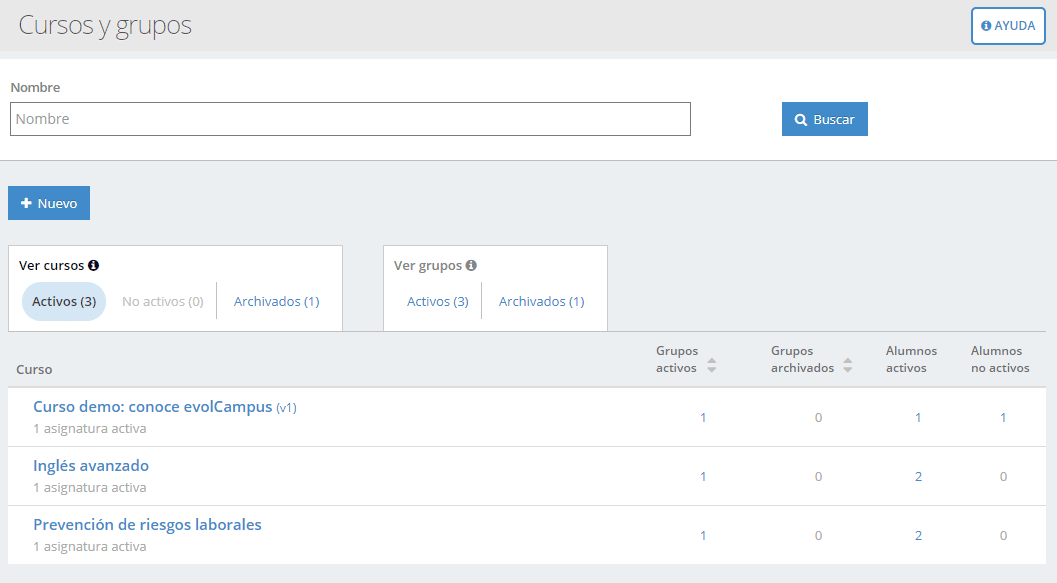Screen dimensions: 1057x583
Task: Click the info icon beside Ver grupos
Action: pyautogui.click(x=471, y=266)
